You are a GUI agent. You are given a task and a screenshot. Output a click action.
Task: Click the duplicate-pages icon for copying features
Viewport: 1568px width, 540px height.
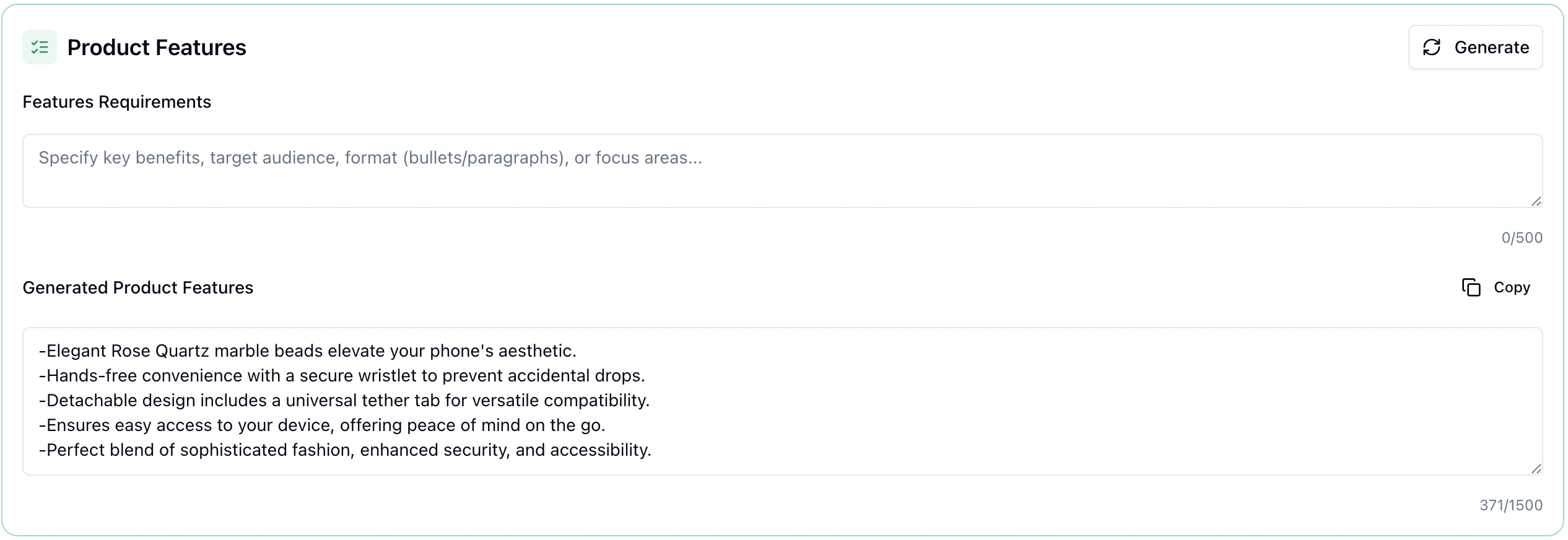point(1472,287)
